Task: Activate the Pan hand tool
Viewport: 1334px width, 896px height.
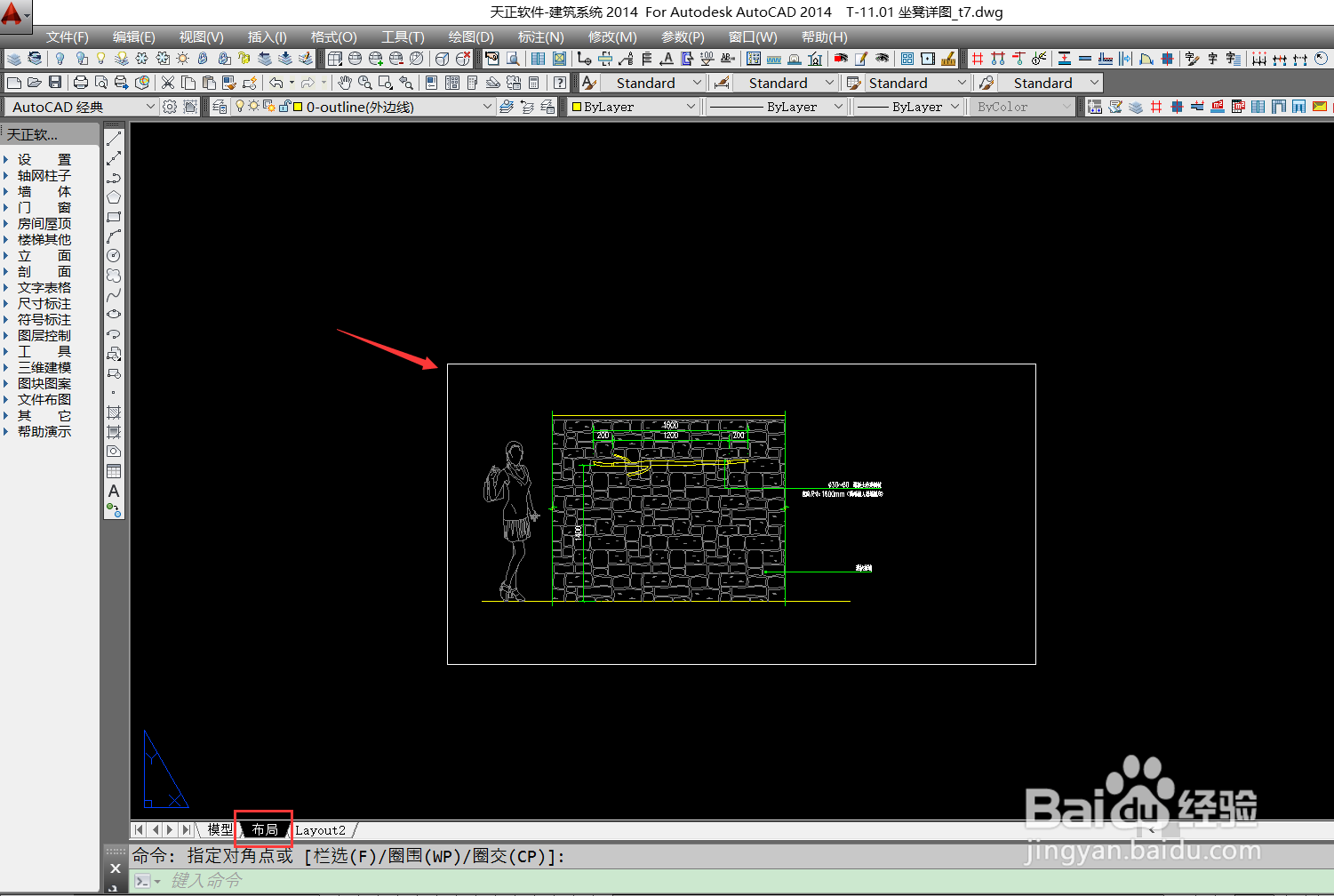Action: point(345,83)
